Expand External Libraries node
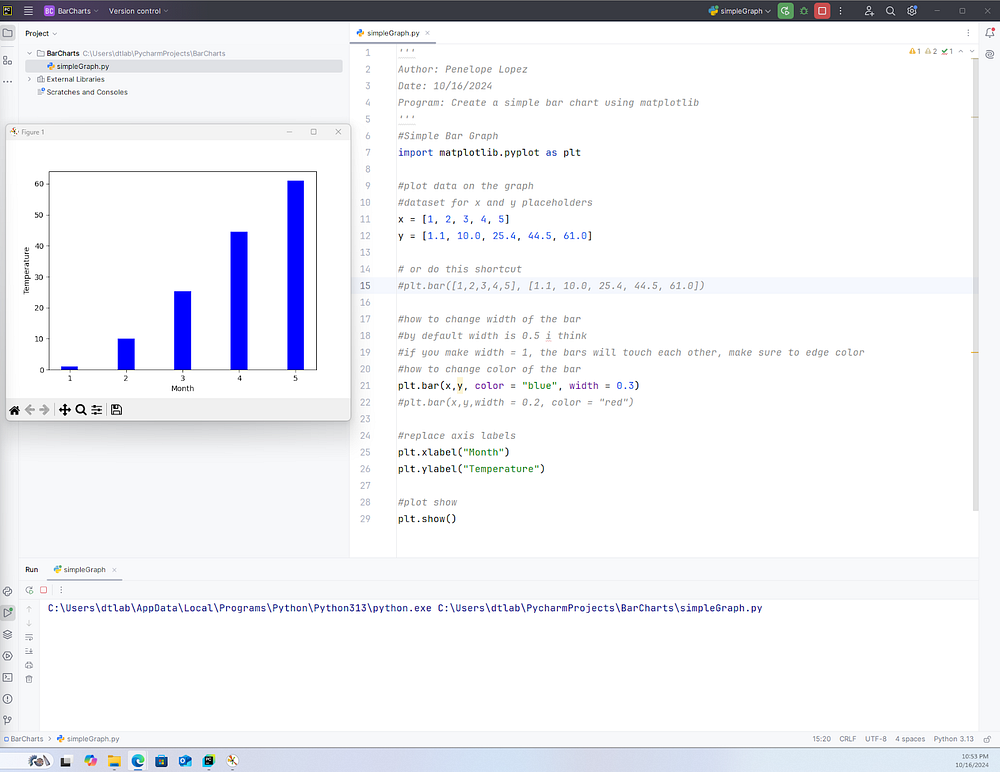 coord(29,79)
